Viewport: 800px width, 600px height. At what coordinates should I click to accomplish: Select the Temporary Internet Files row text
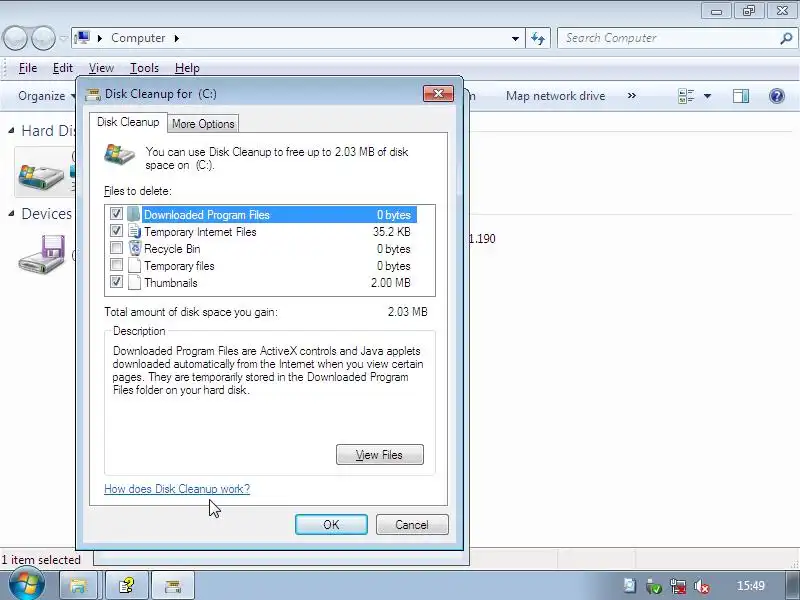pyautogui.click(x=200, y=232)
